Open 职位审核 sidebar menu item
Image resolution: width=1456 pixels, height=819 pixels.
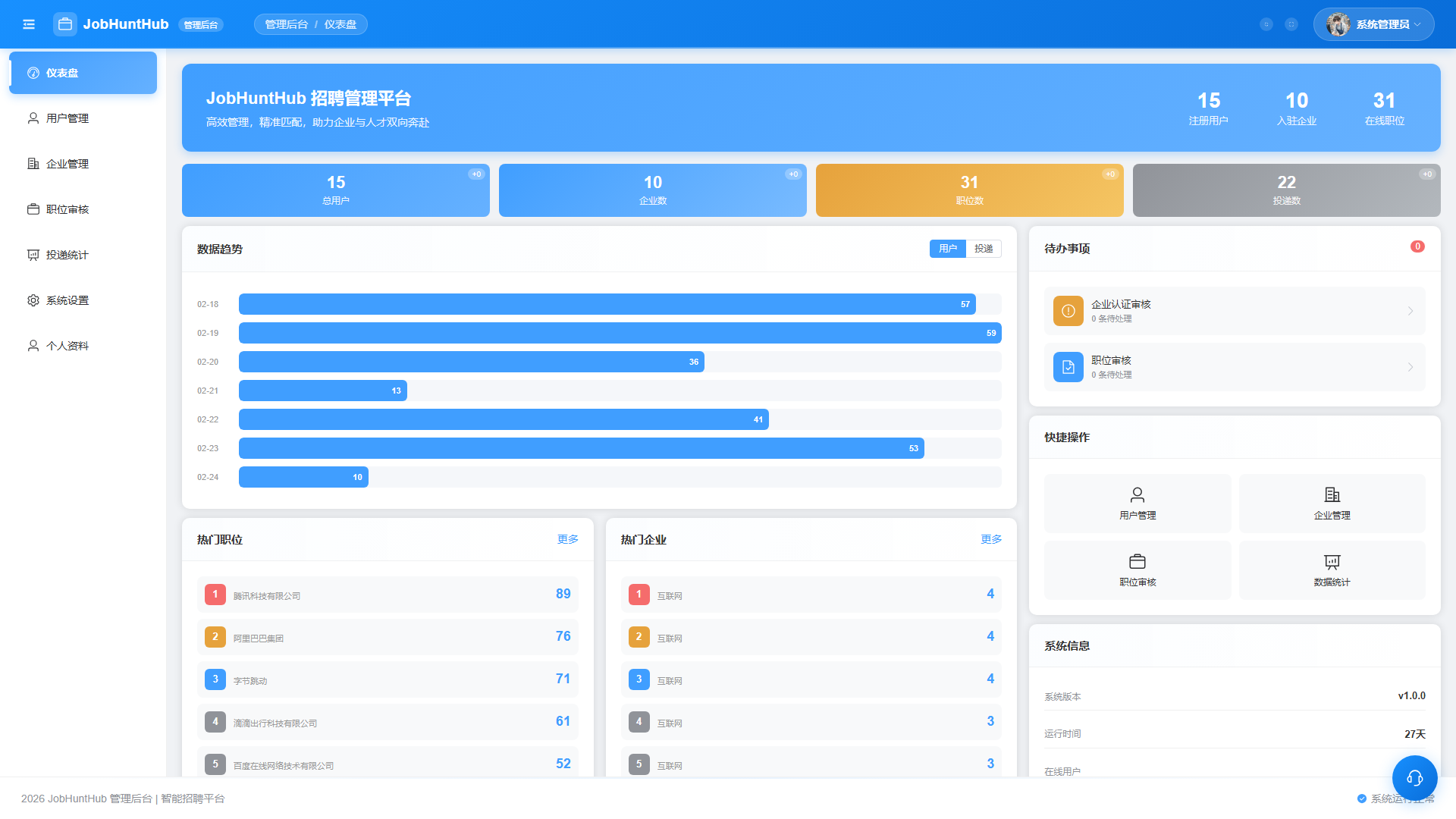(x=83, y=209)
